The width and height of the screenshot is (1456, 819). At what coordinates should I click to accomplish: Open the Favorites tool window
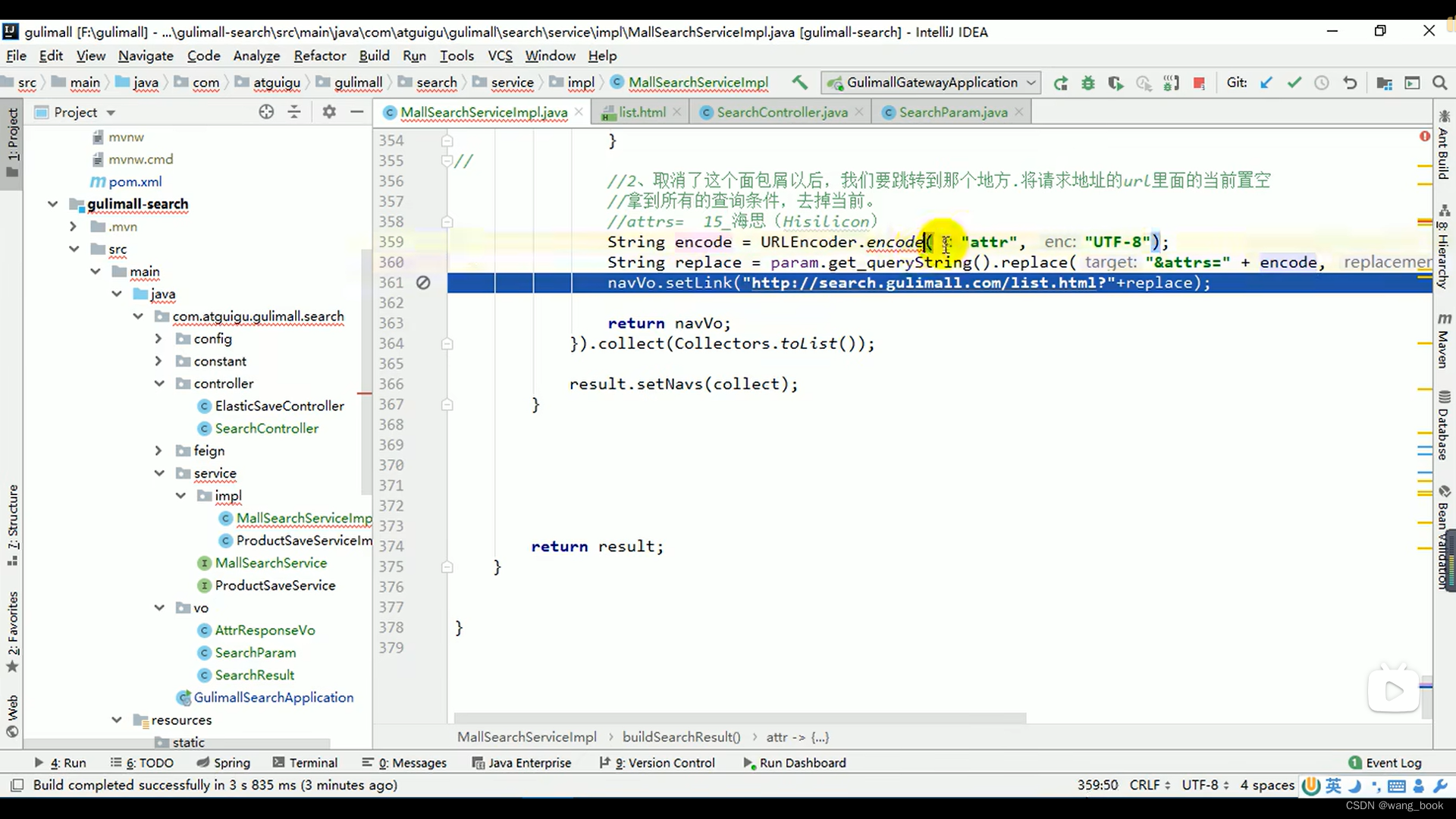pos(13,631)
